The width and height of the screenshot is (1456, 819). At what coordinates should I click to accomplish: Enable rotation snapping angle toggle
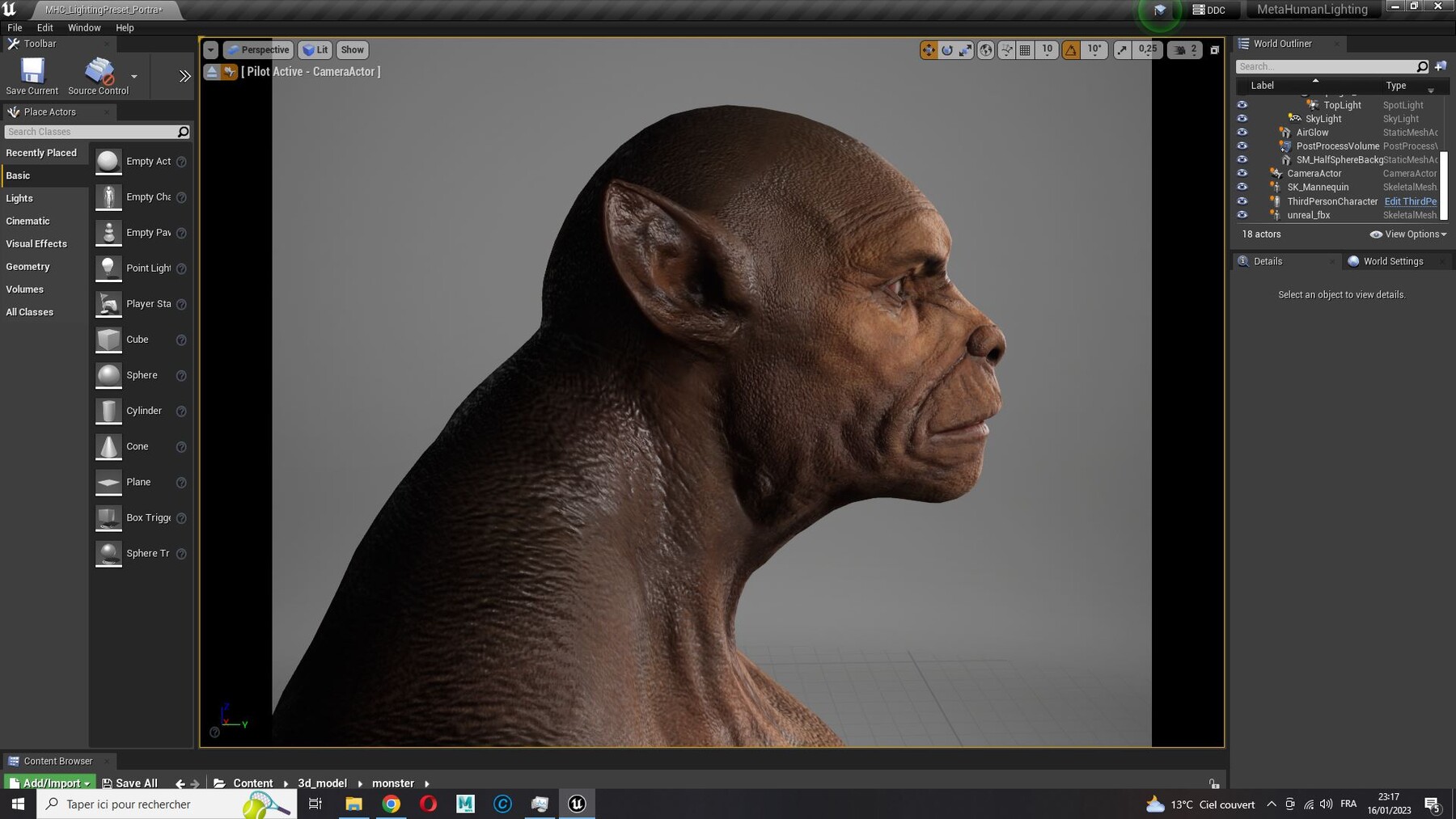coord(1072,50)
